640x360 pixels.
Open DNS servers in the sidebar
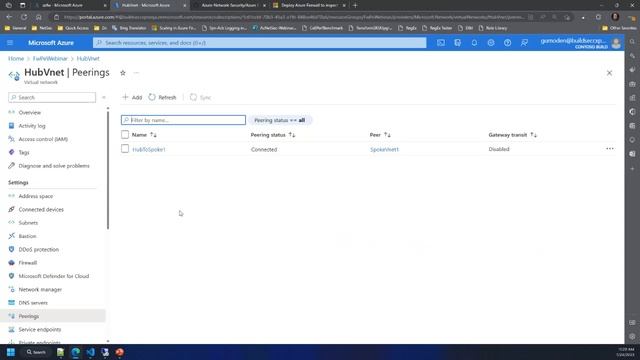33,303
